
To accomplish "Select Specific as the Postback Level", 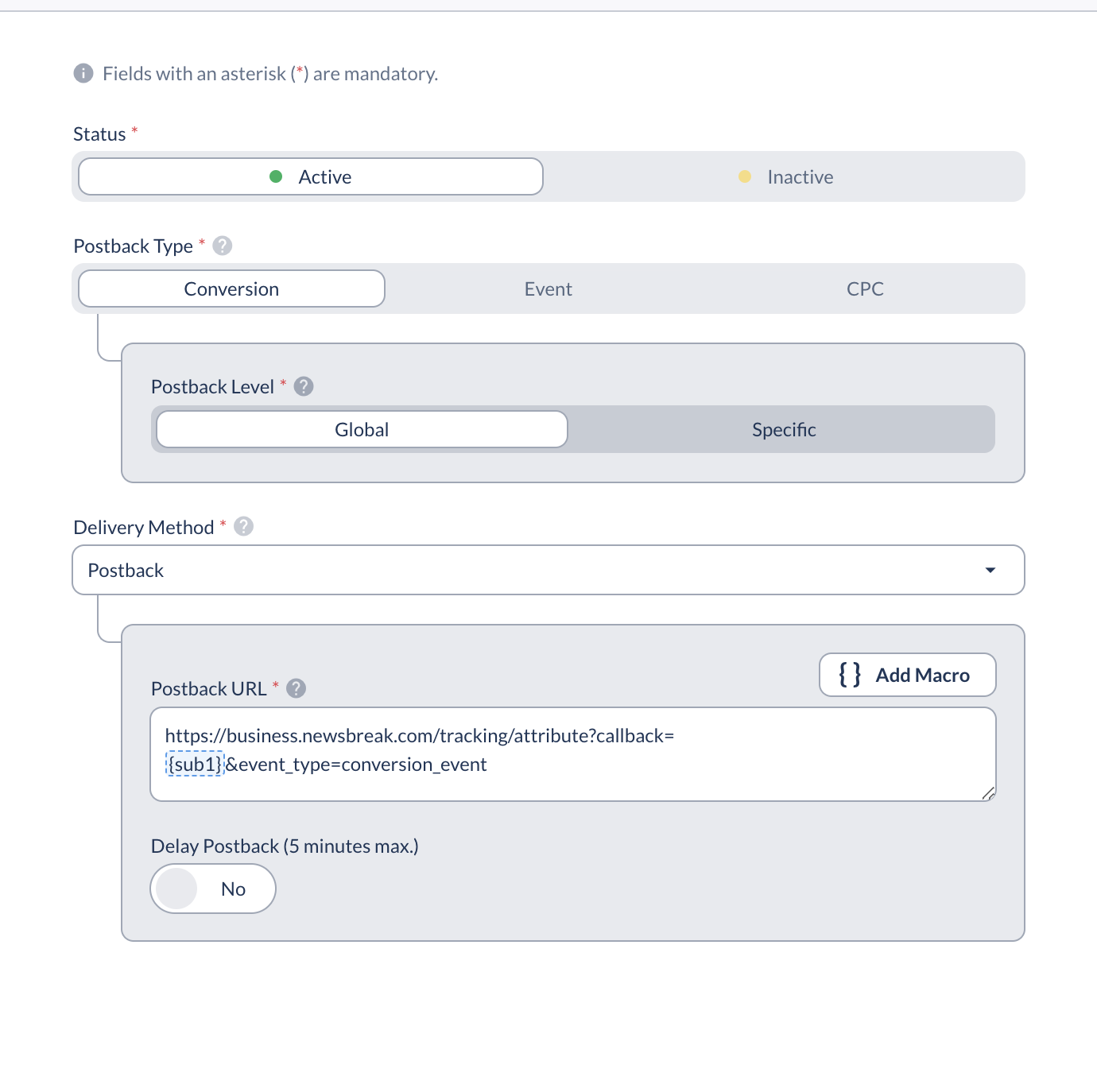I will click(783, 429).
